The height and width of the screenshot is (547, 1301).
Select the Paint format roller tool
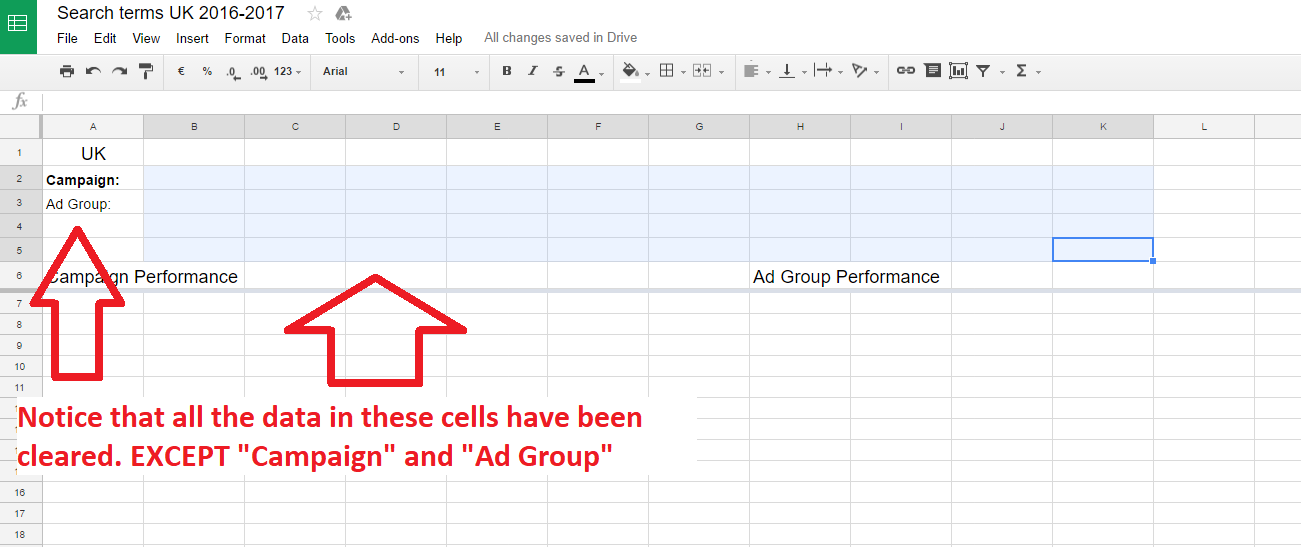(146, 71)
